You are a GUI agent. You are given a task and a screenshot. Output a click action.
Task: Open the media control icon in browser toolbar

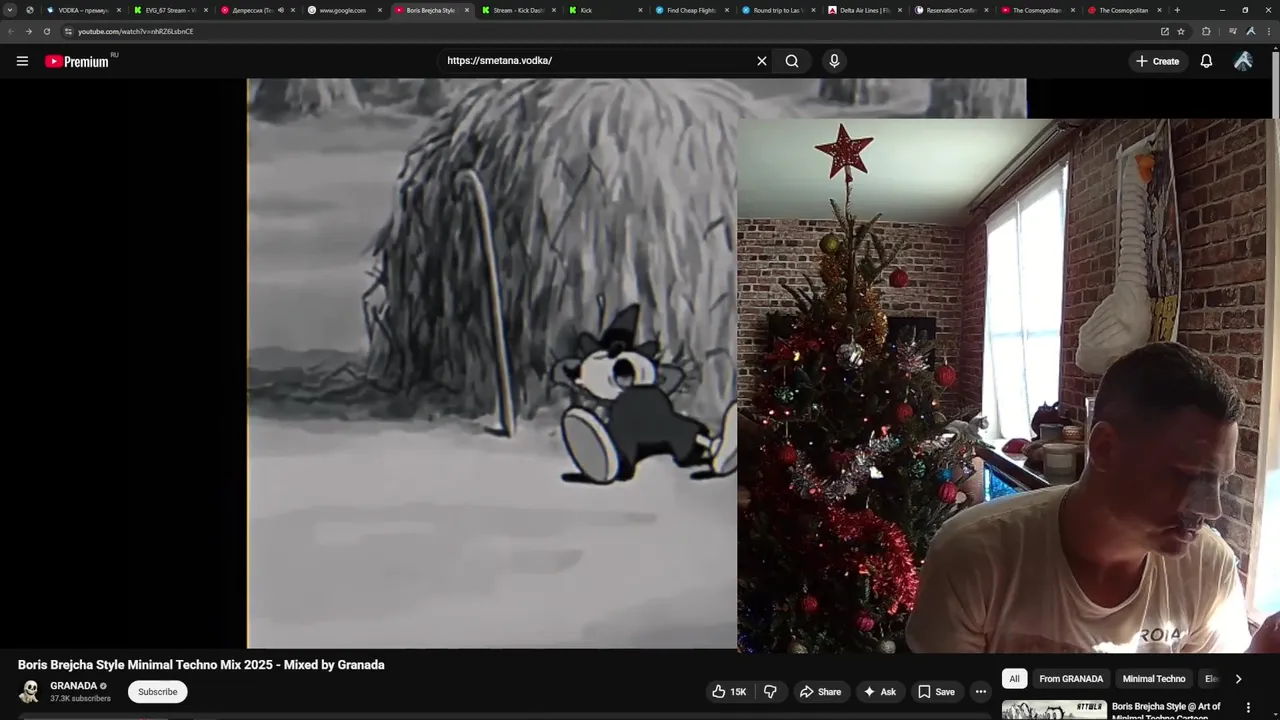coord(1232,31)
